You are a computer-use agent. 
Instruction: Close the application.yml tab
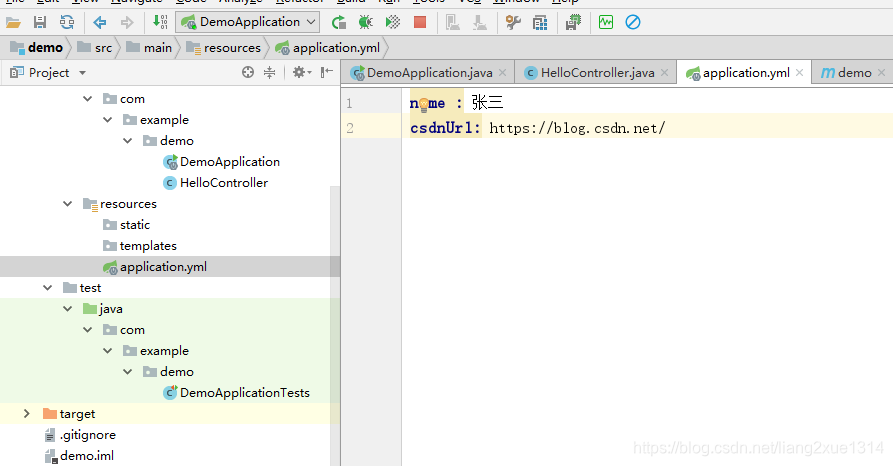[x=799, y=73]
